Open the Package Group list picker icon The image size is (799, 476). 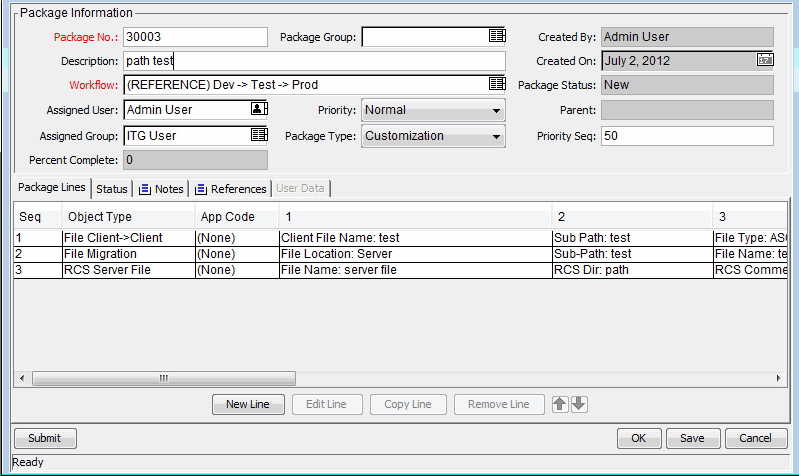tap(497, 37)
